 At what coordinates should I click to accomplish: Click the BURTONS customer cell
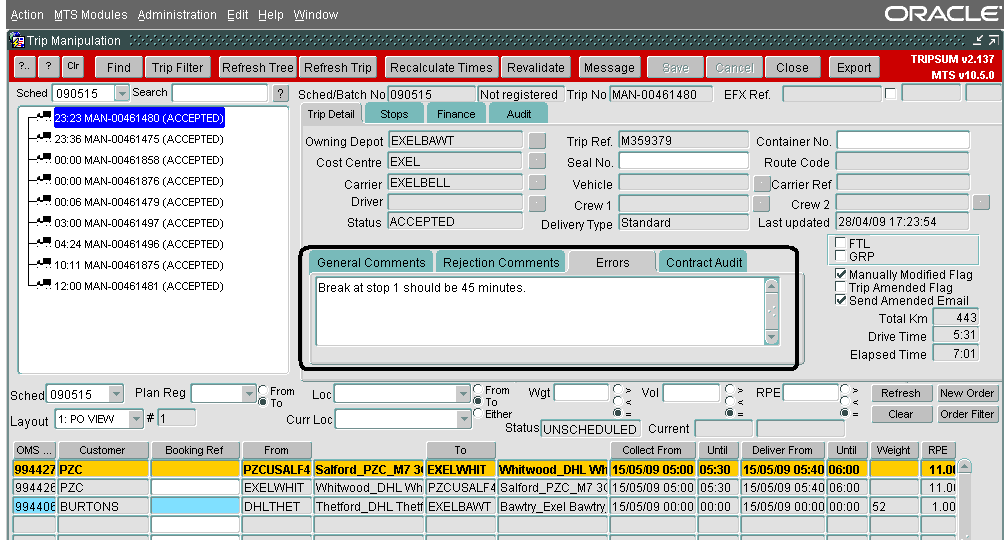[x=103, y=506]
